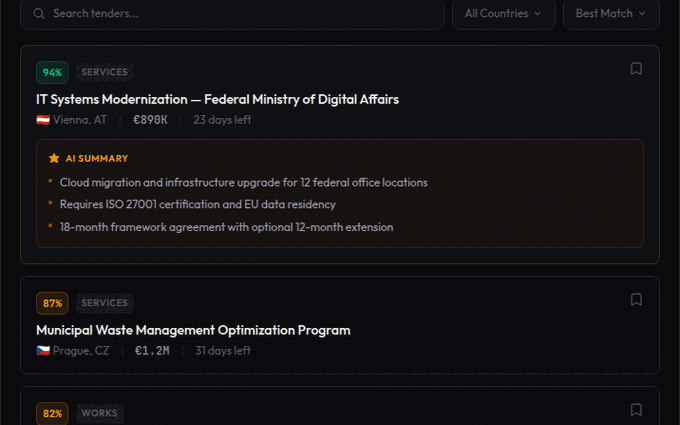This screenshot has width=680, height=425.
Task: Click the Czech flag icon near Prague
Action: tap(43, 351)
